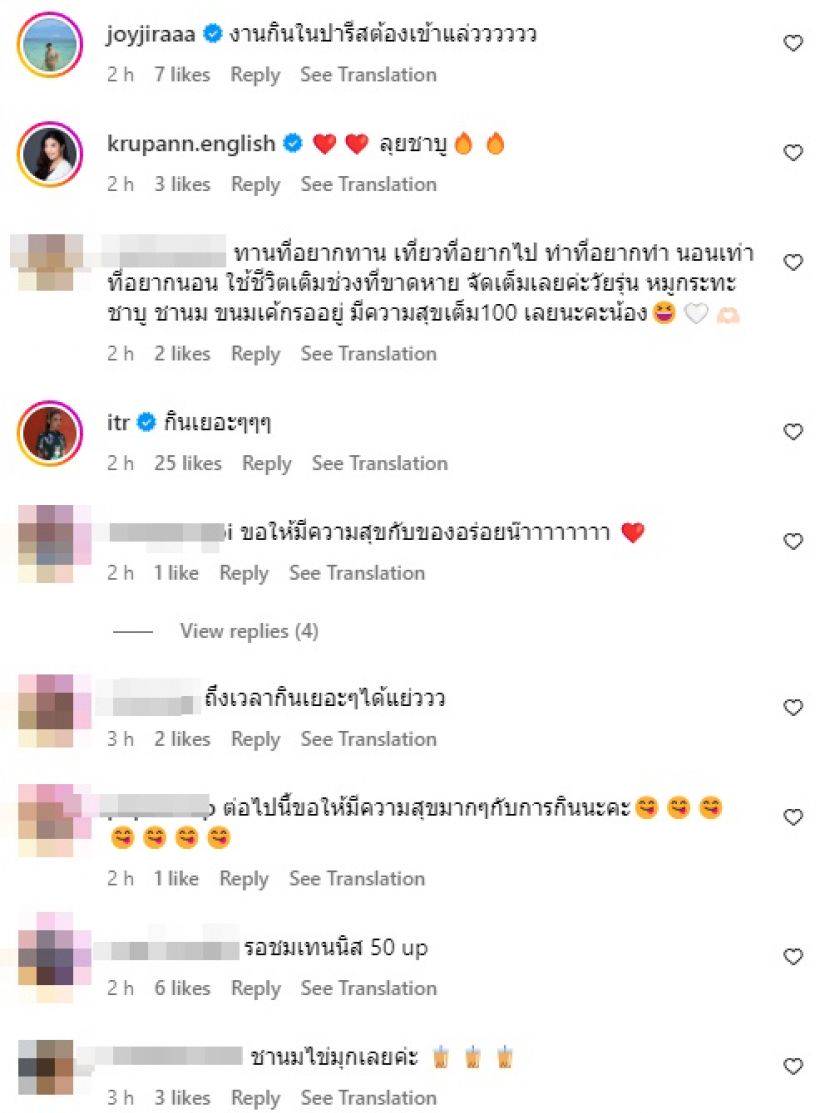Screen dimensions: 820x1113
Task: Open krupann.english username link
Action: tap(191, 143)
